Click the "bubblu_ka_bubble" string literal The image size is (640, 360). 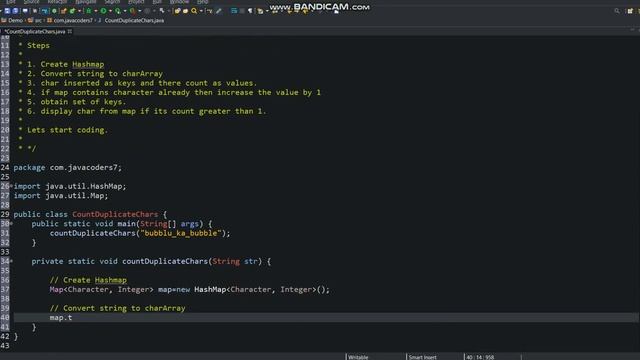click(x=181, y=233)
